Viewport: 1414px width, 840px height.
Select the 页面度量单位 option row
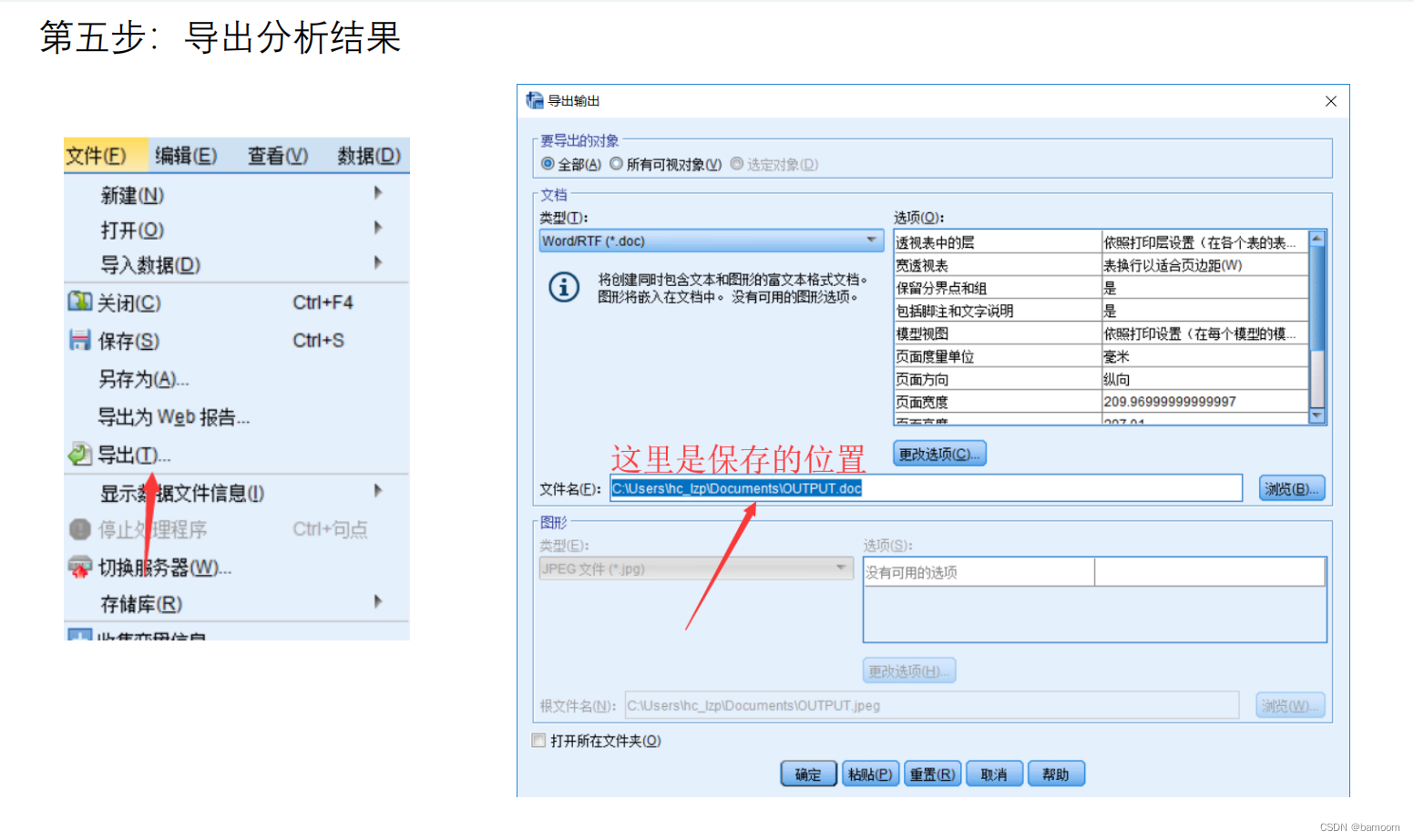1101,356
